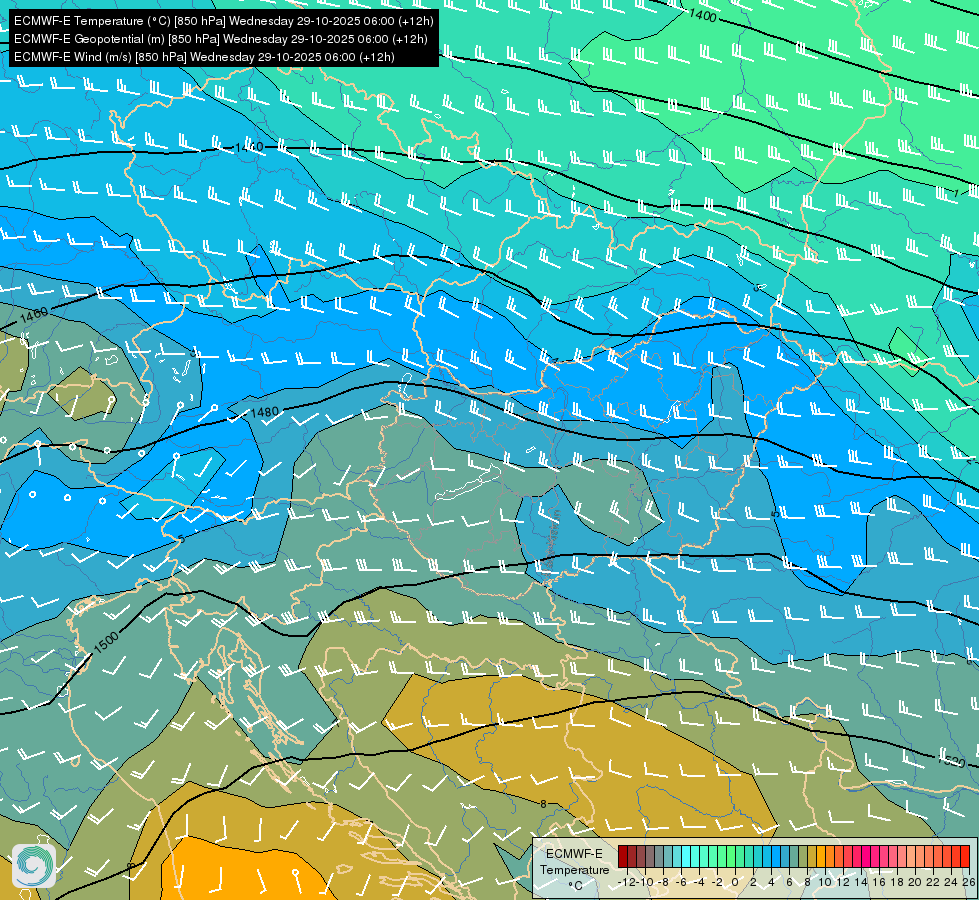Click the orange swatch just right of legend value 10
This screenshot has height=900, width=979.
pos(830,856)
